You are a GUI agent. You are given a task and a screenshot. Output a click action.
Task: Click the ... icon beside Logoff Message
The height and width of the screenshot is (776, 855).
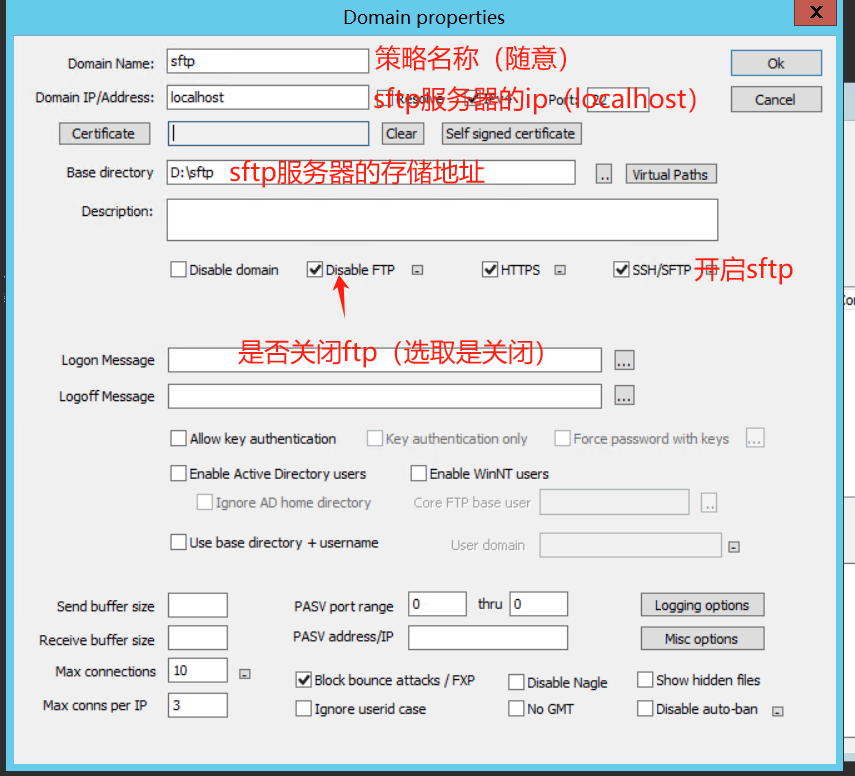click(624, 396)
